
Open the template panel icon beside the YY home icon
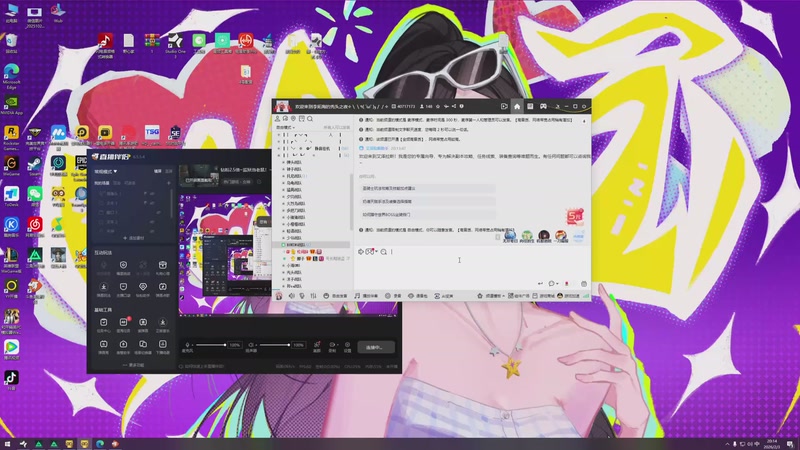pyautogui.click(x=530, y=107)
